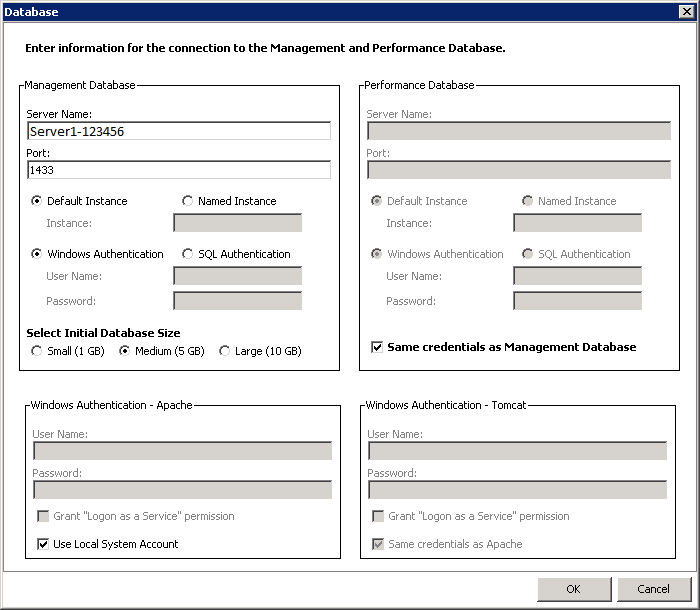Select Medium (5 GB) database size
The image size is (700, 610).
[125, 351]
